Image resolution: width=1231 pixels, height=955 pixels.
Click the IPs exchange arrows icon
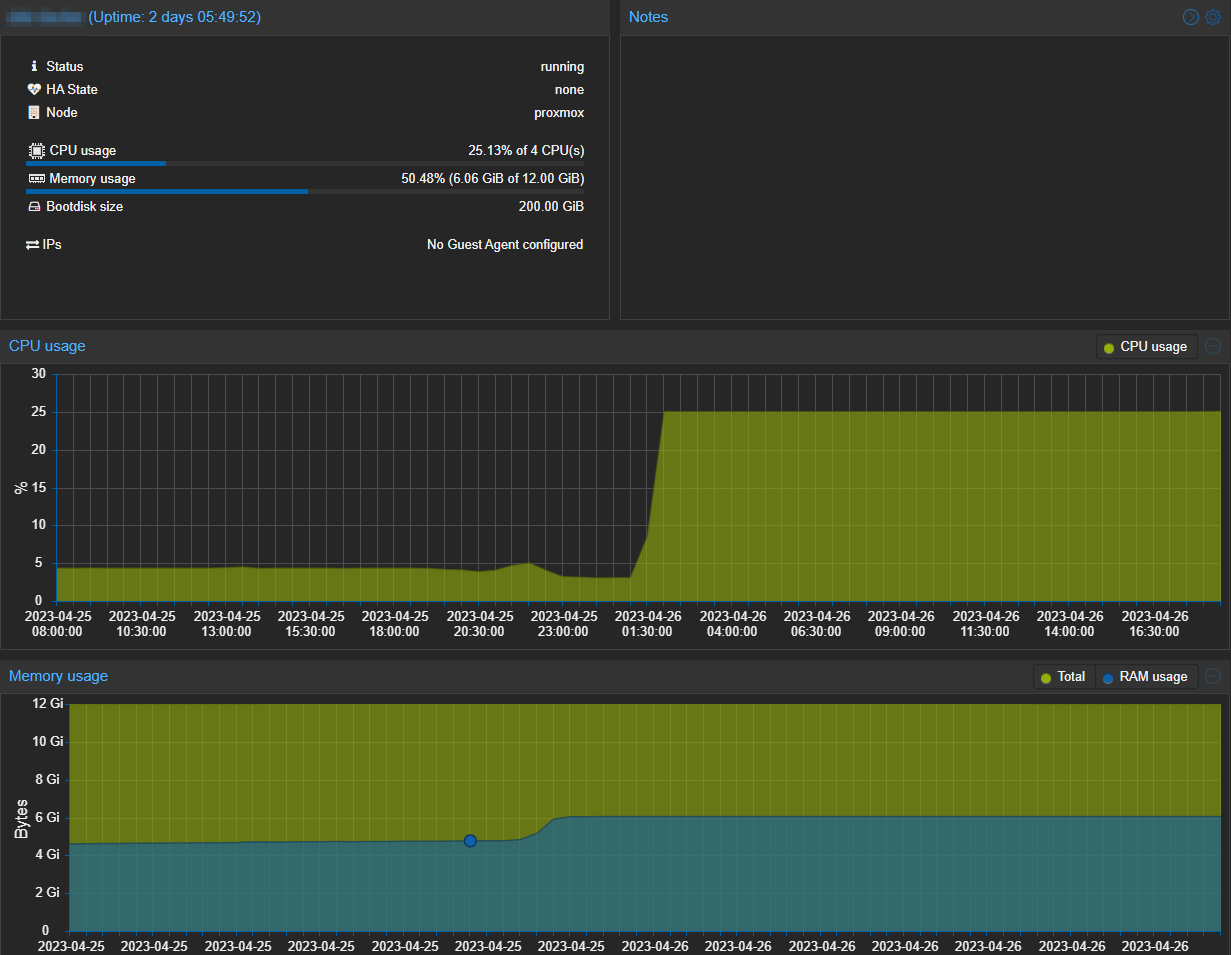pyautogui.click(x=33, y=244)
